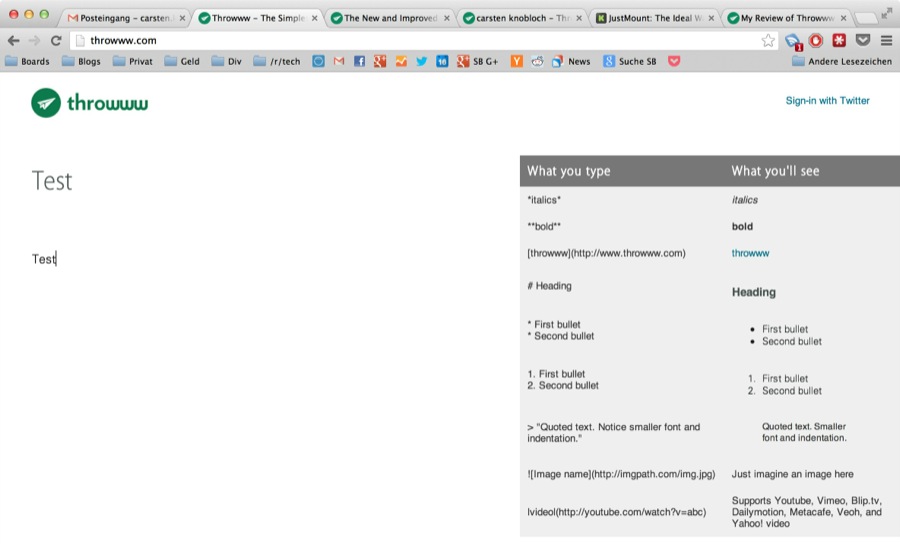Open the Reddit alien bookmark
Screen dimensions: 900x545
(x=537, y=61)
